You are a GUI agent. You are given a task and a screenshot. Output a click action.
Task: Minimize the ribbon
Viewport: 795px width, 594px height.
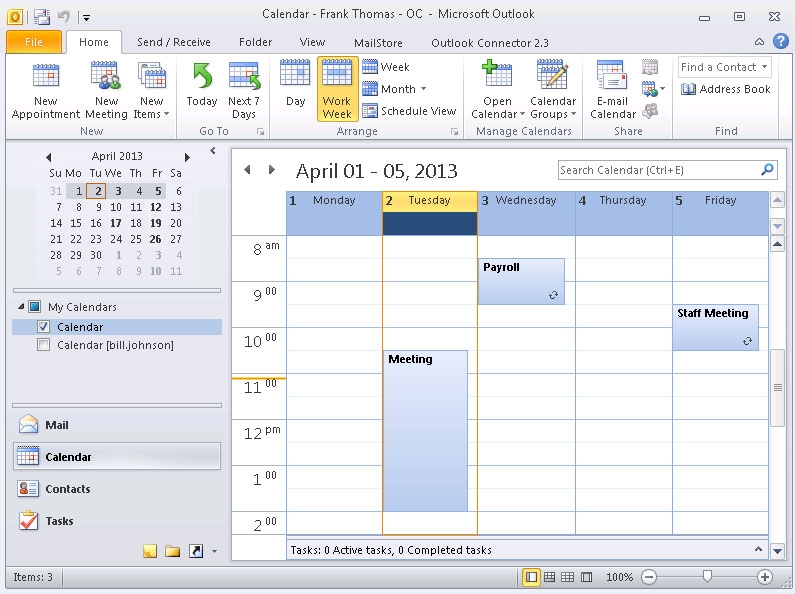[760, 42]
